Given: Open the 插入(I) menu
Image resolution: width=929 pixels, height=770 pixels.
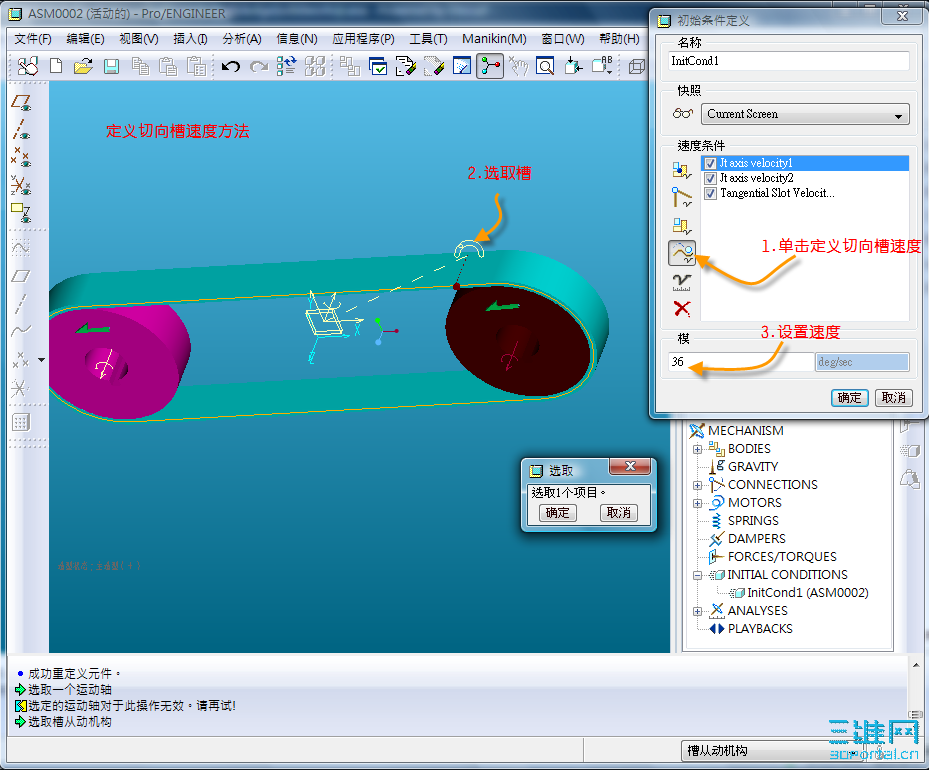Looking at the screenshot, I should coord(190,39).
